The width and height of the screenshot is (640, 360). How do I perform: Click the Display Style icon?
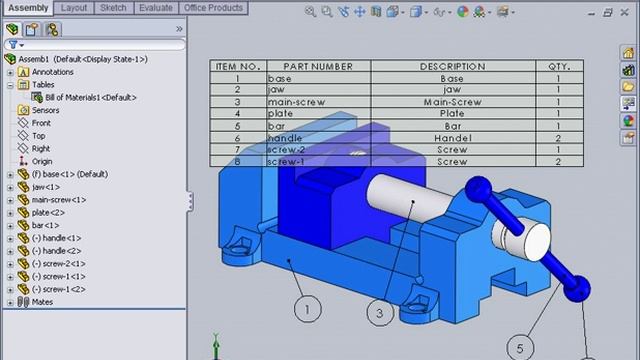tap(416, 12)
